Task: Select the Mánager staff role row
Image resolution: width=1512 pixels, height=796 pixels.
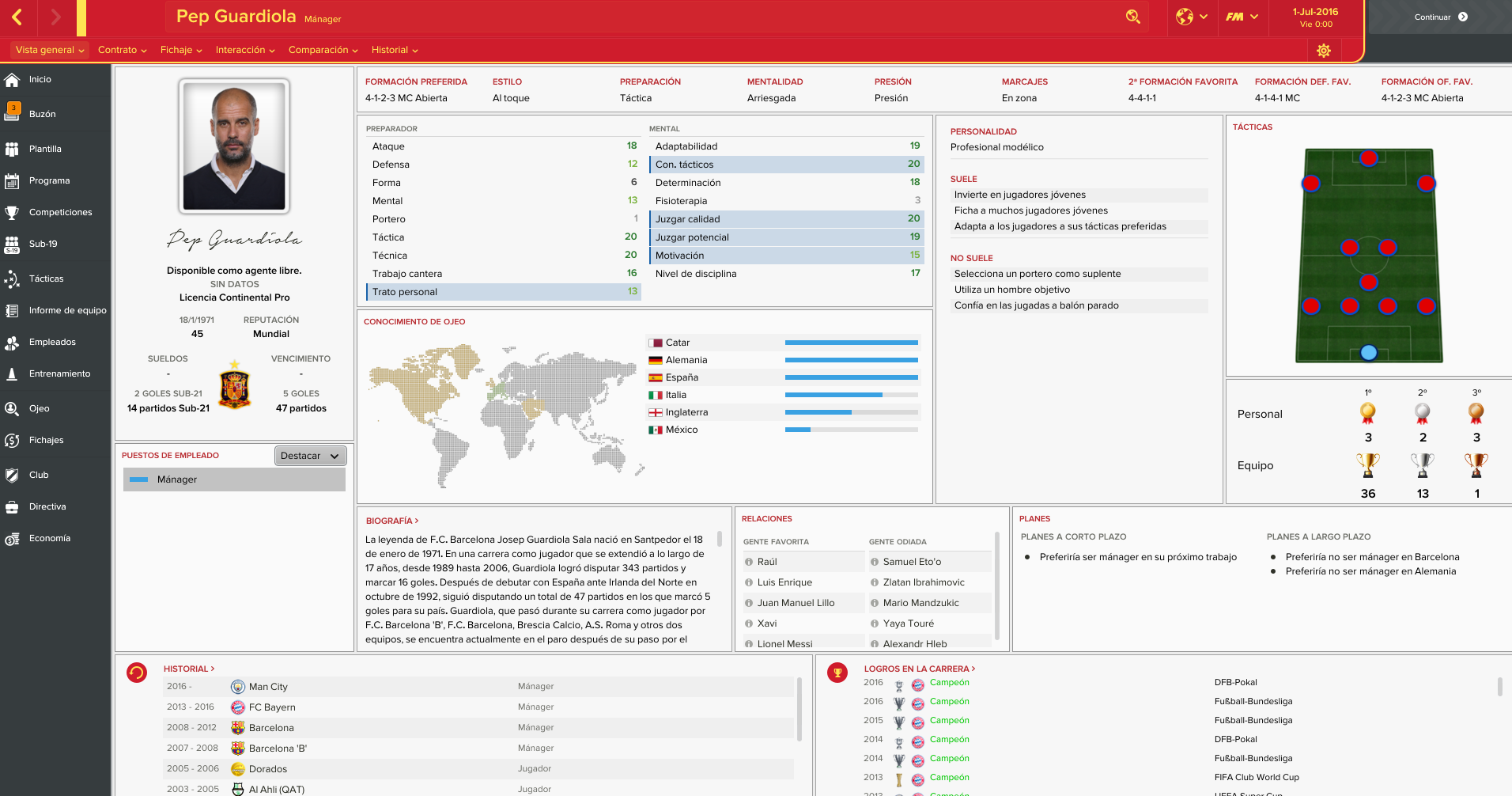Action: pos(234,479)
